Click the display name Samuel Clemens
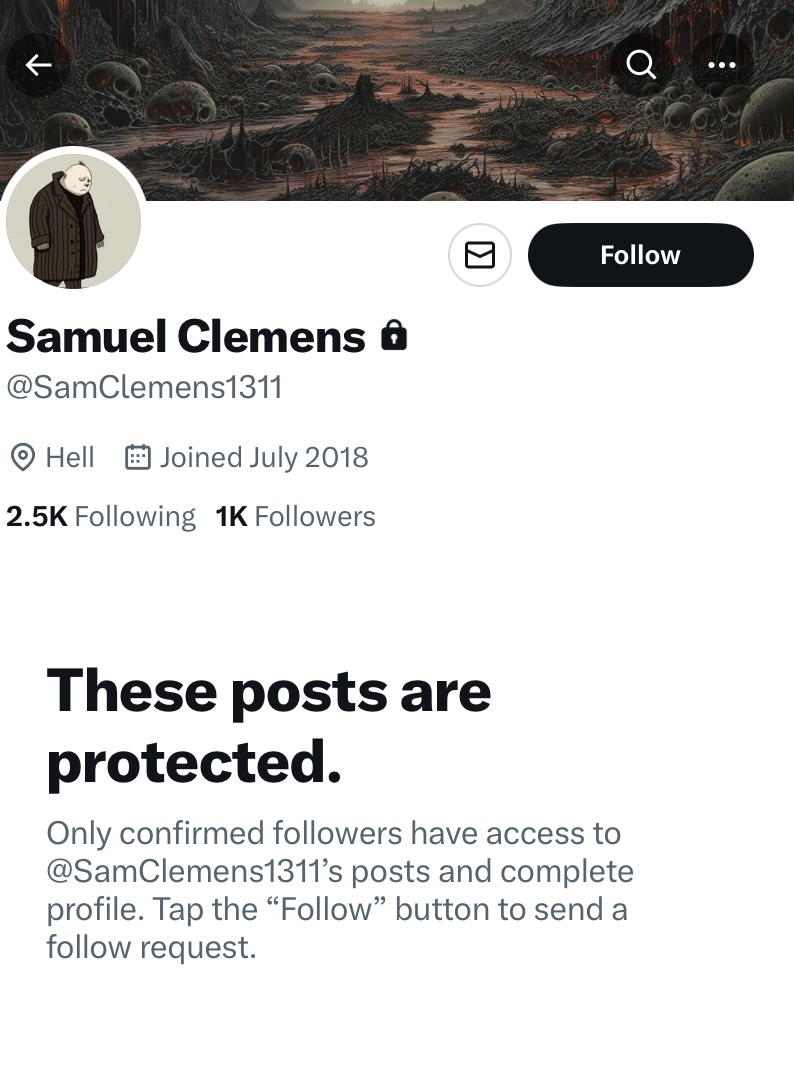This screenshot has height=1082, width=794. click(186, 338)
